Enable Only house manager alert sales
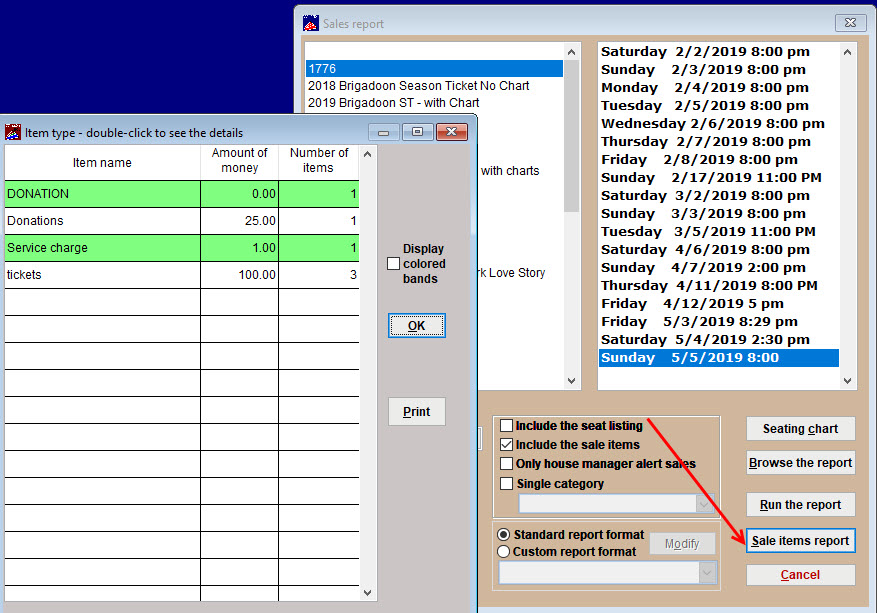877x613 pixels. [506, 464]
